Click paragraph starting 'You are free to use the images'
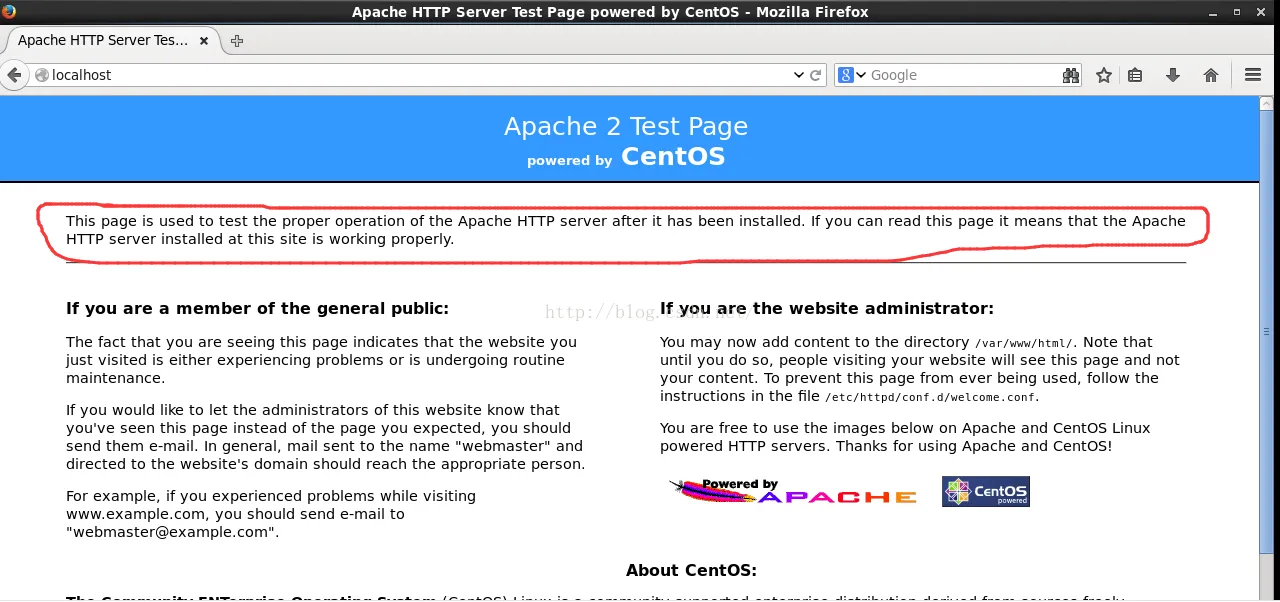The width and height of the screenshot is (1280, 602). [x=905, y=437]
